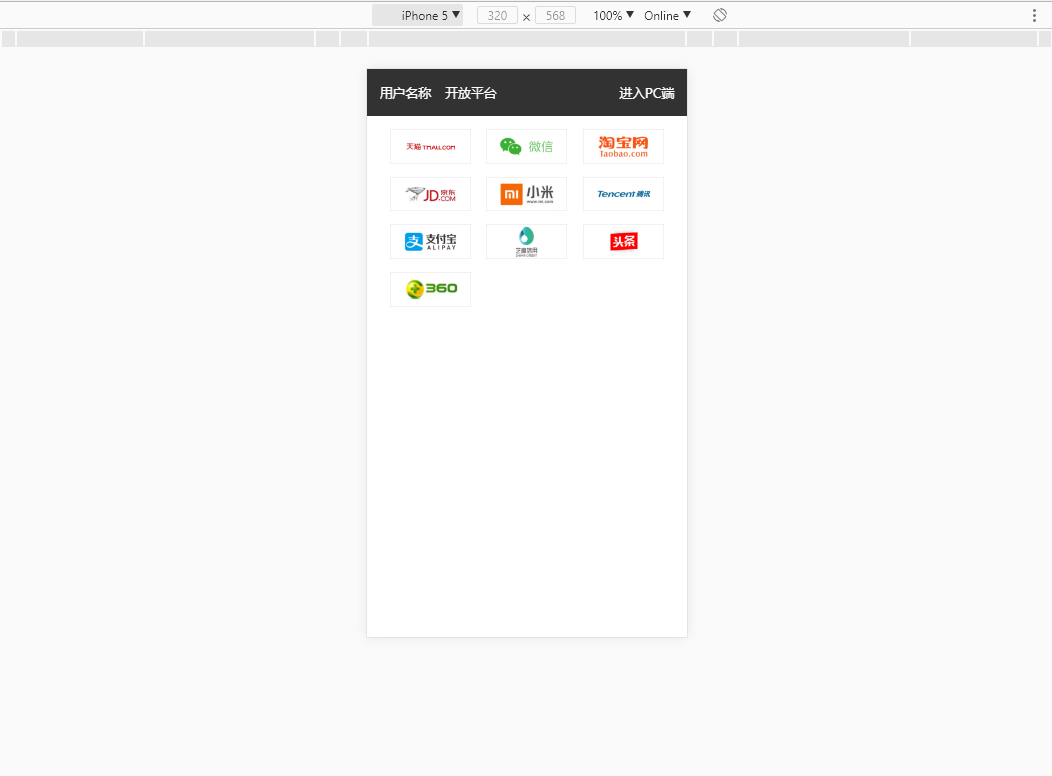Open the Toutiao (头条) red logo tile
The width and height of the screenshot is (1052, 776).
coord(623,241)
